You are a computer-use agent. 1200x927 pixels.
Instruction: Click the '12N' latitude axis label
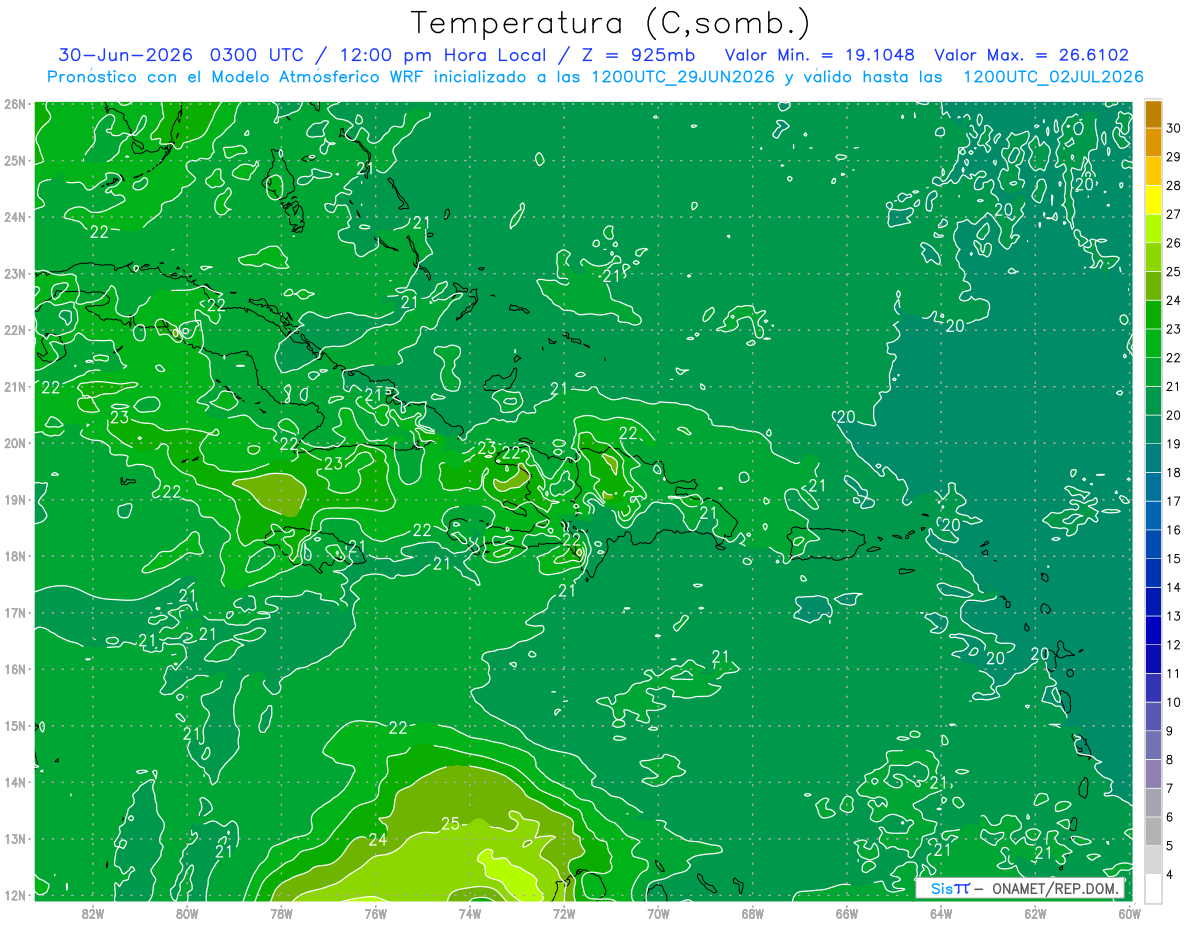[x=15, y=895]
